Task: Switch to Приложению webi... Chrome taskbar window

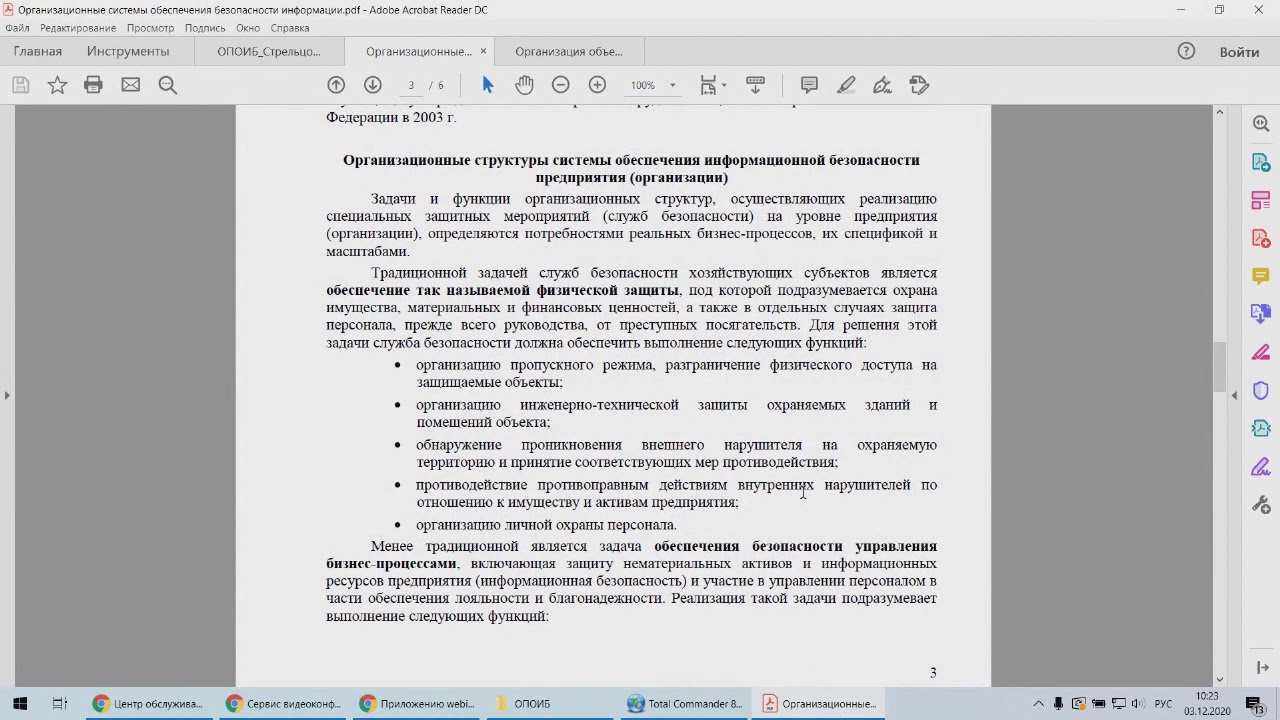Action: tap(416, 703)
